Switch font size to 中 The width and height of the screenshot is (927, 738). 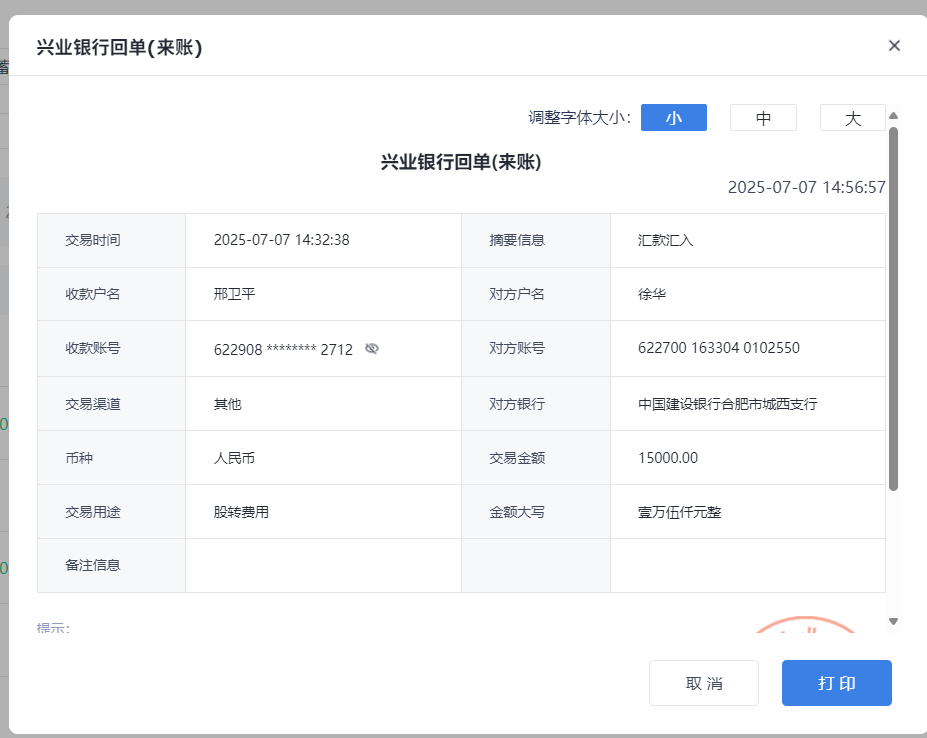coord(763,118)
